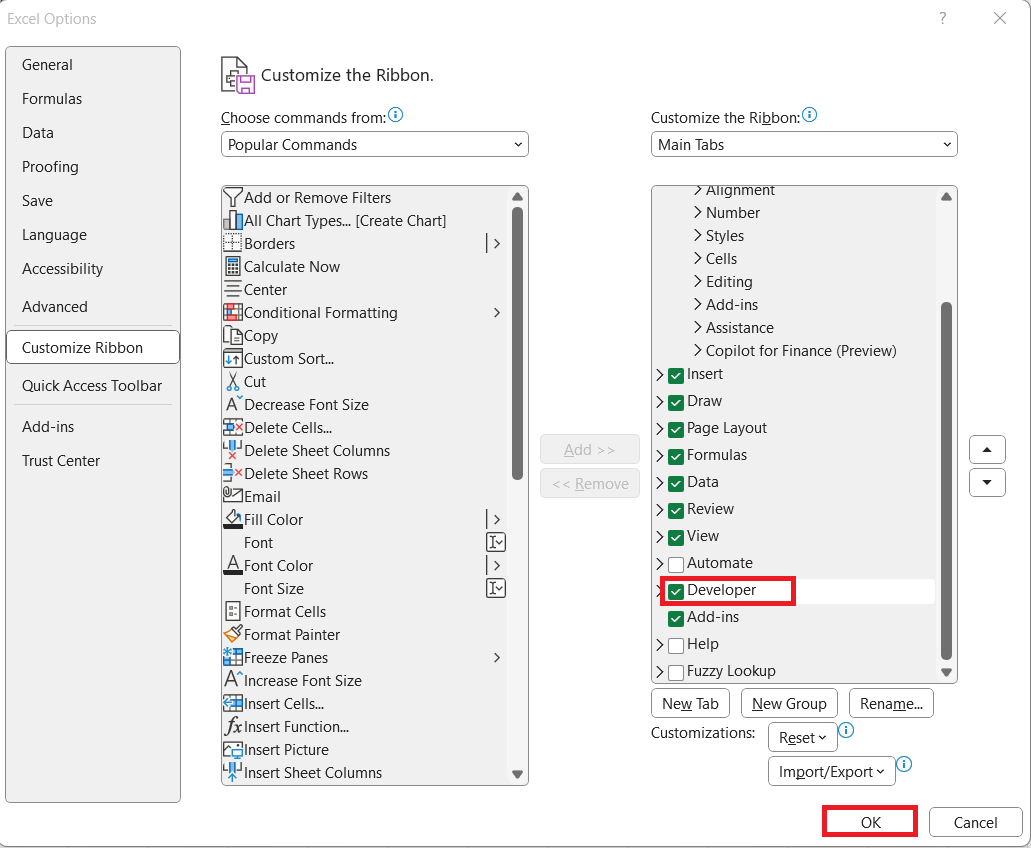Select the Insert Cells icon
The height and width of the screenshot is (848, 1031).
[233, 703]
